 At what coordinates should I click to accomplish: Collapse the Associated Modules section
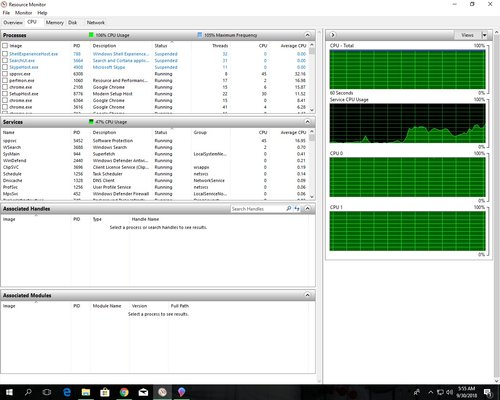click(307, 295)
